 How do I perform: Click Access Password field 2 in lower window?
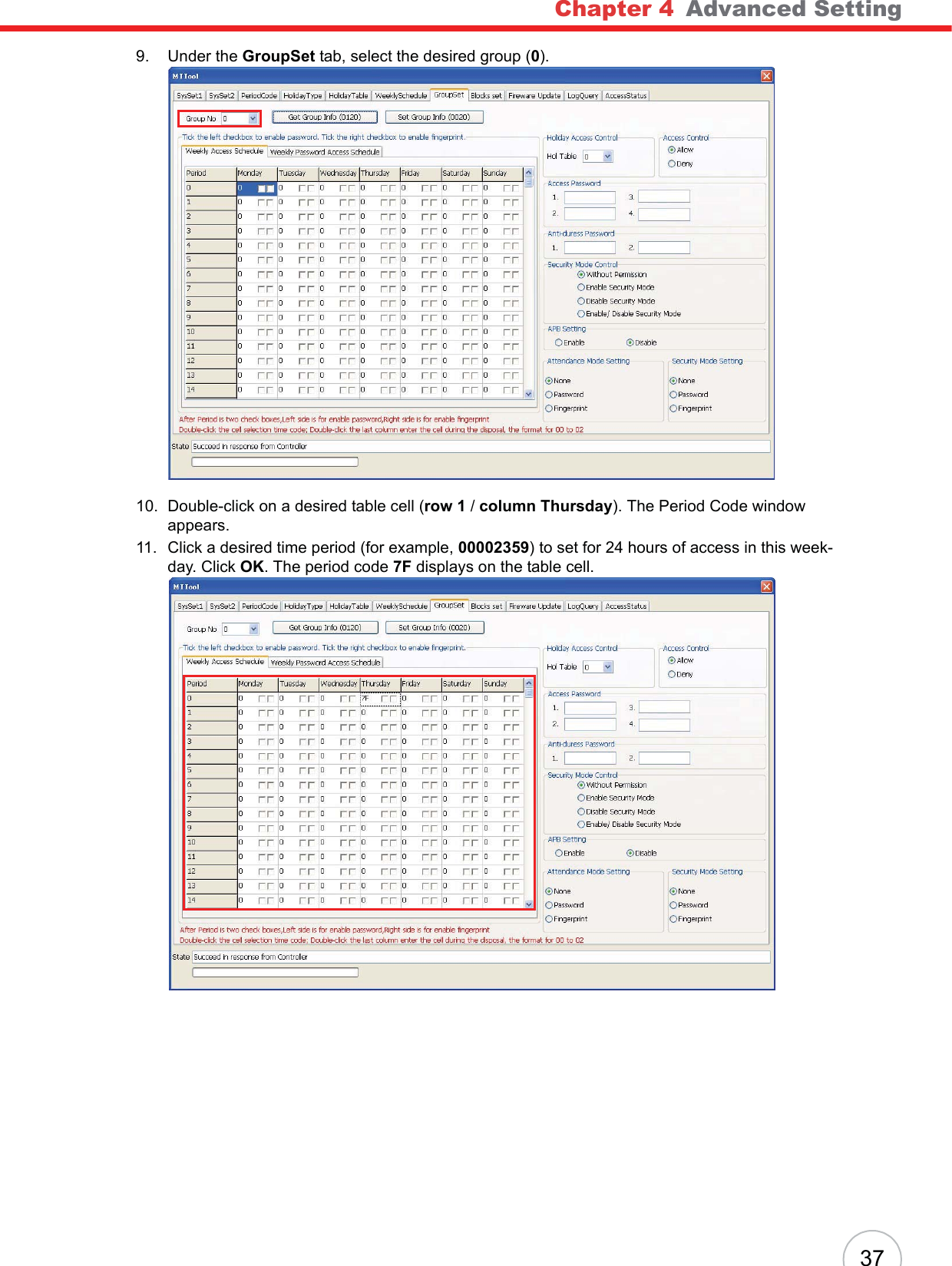click(590, 724)
